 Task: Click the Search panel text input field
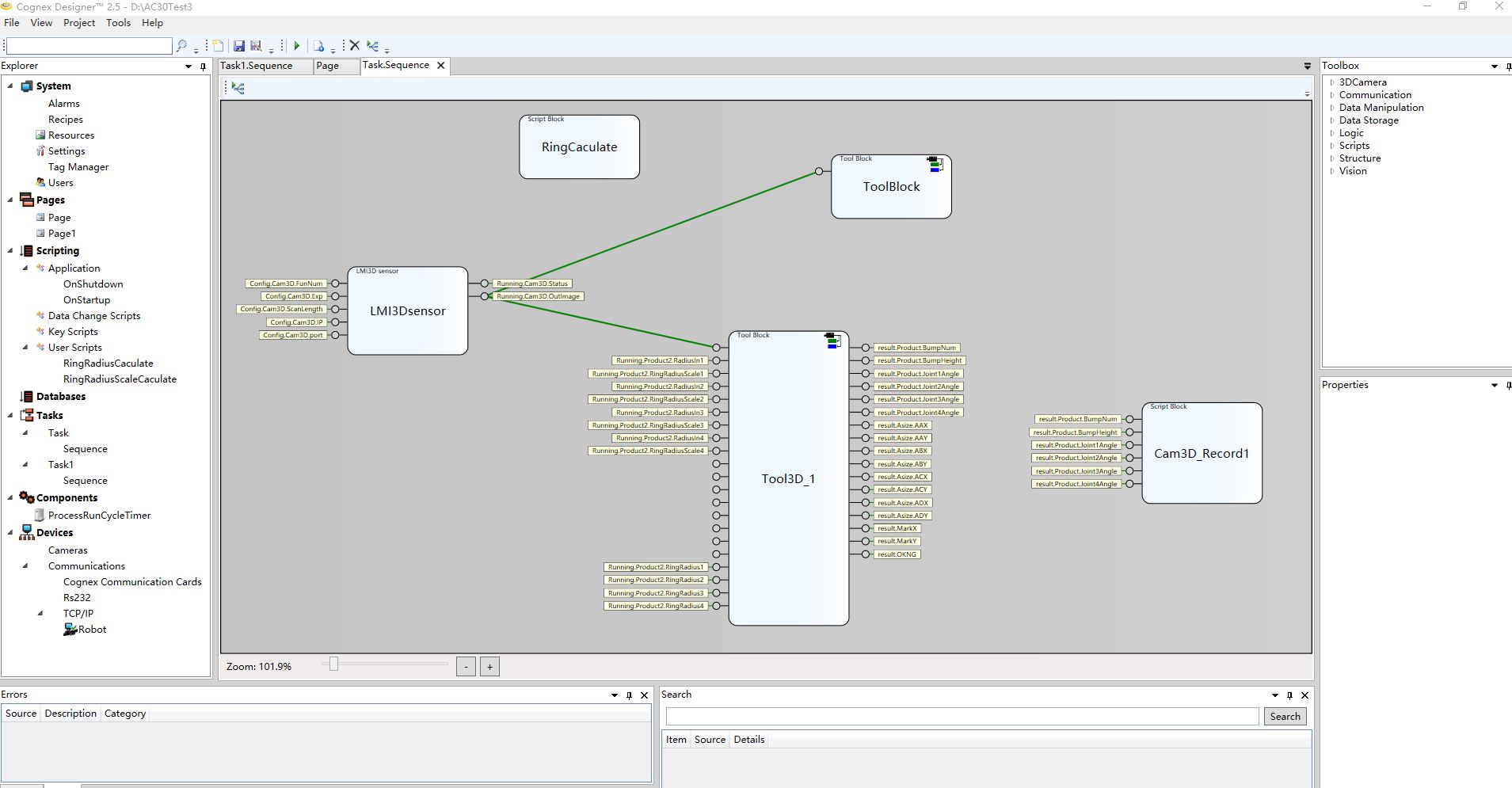click(x=962, y=717)
